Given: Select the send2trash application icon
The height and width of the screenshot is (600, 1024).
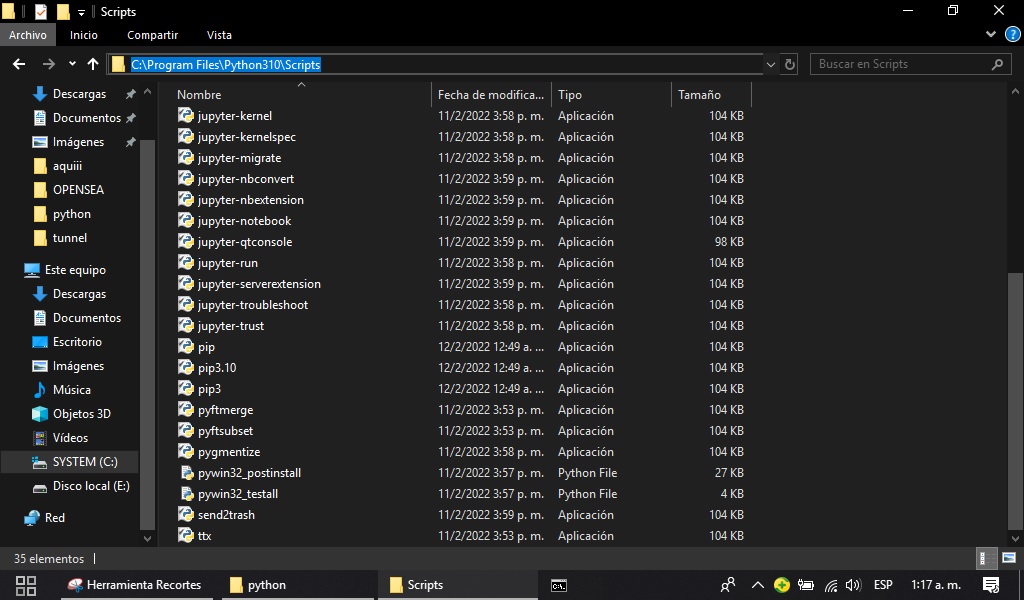Looking at the screenshot, I should (x=186, y=514).
